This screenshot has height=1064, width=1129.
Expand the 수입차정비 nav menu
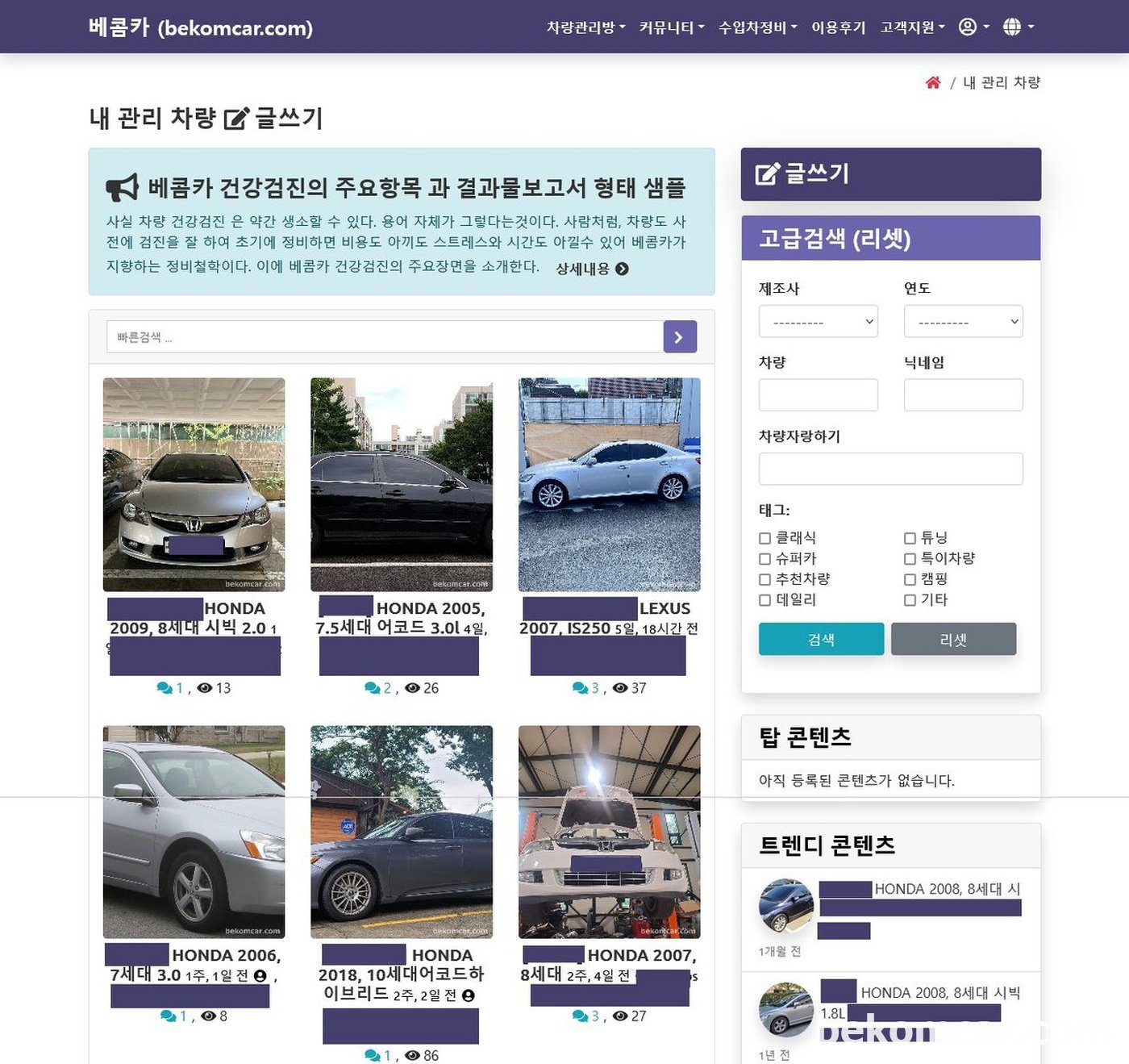[x=757, y=27]
